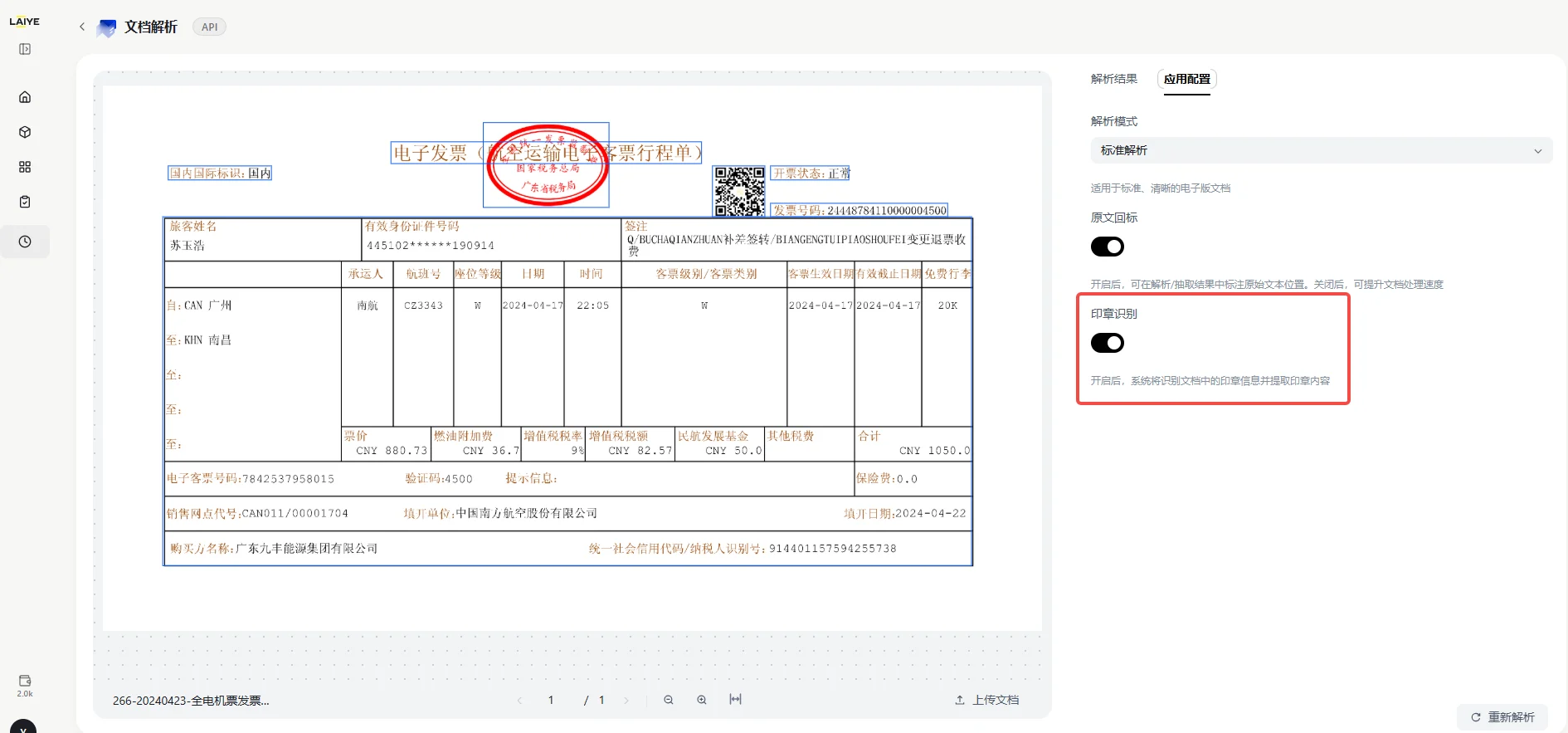Open the 标准解析 mode dropdown
1568x733 pixels.
(1321, 150)
